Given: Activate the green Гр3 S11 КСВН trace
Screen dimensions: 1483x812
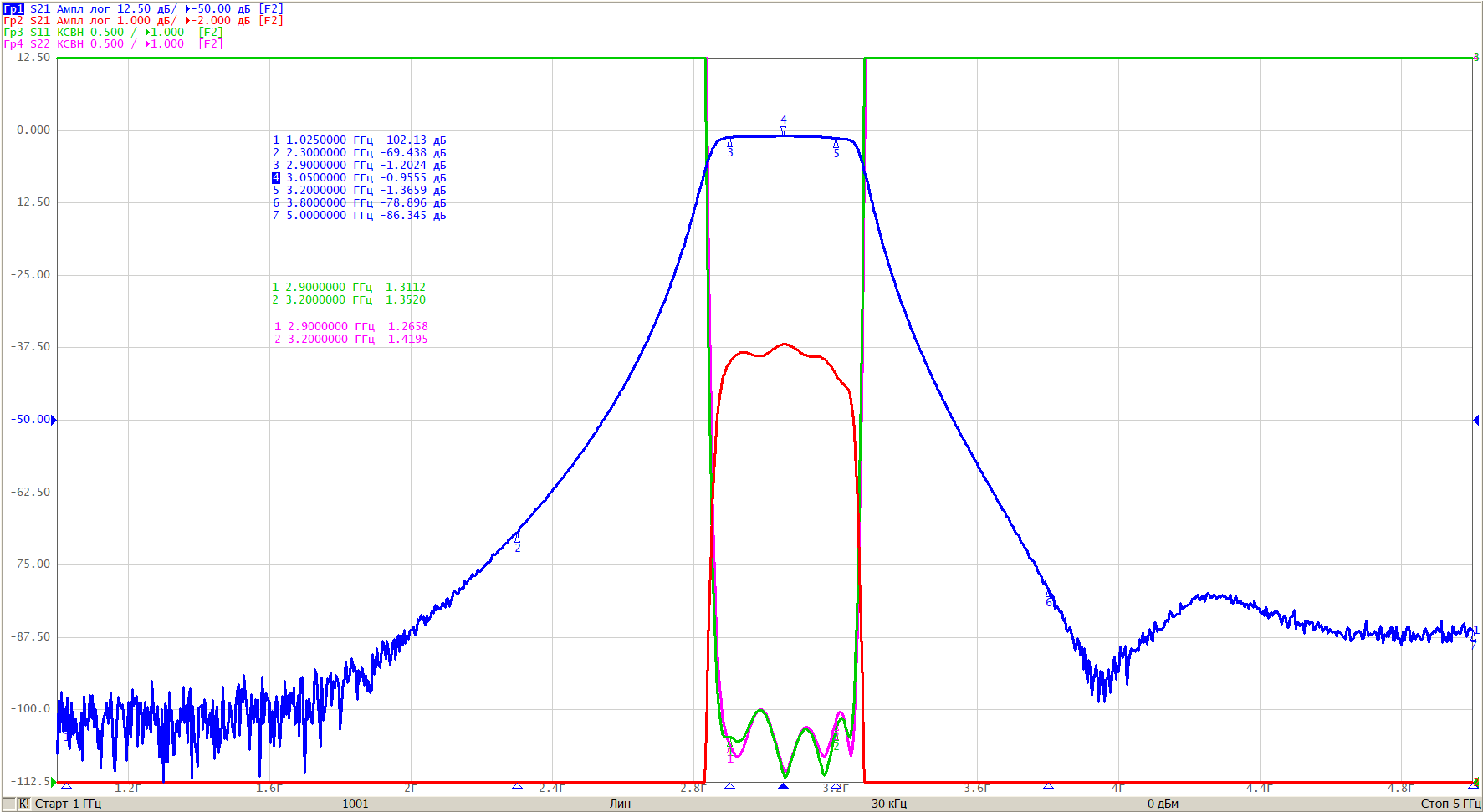Looking at the screenshot, I should [113, 33].
